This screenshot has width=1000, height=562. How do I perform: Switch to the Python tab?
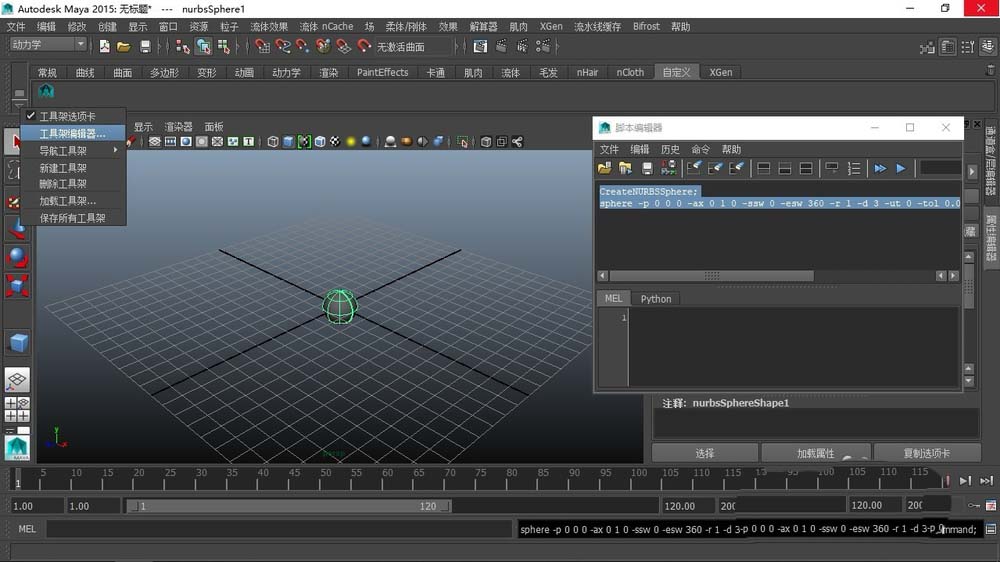[656, 298]
